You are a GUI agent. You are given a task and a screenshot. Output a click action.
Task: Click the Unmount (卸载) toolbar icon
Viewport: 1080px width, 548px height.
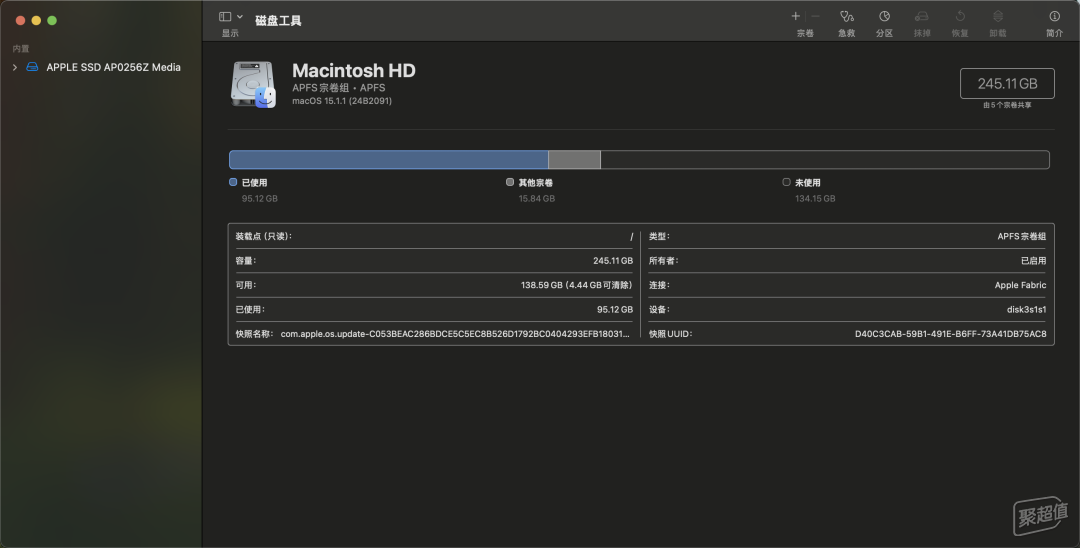997,16
